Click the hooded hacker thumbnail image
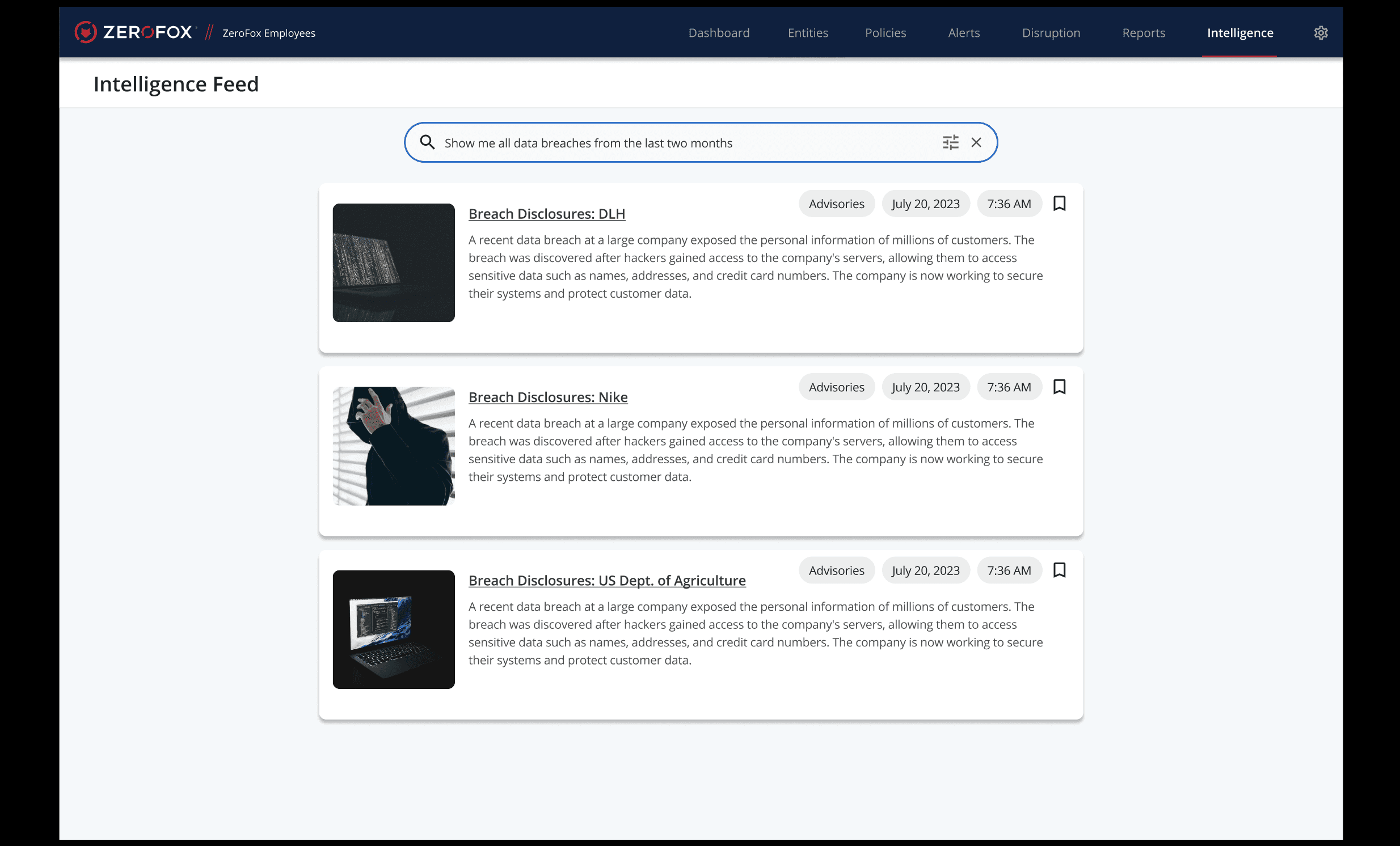This screenshot has width=1400, height=846. (x=394, y=446)
